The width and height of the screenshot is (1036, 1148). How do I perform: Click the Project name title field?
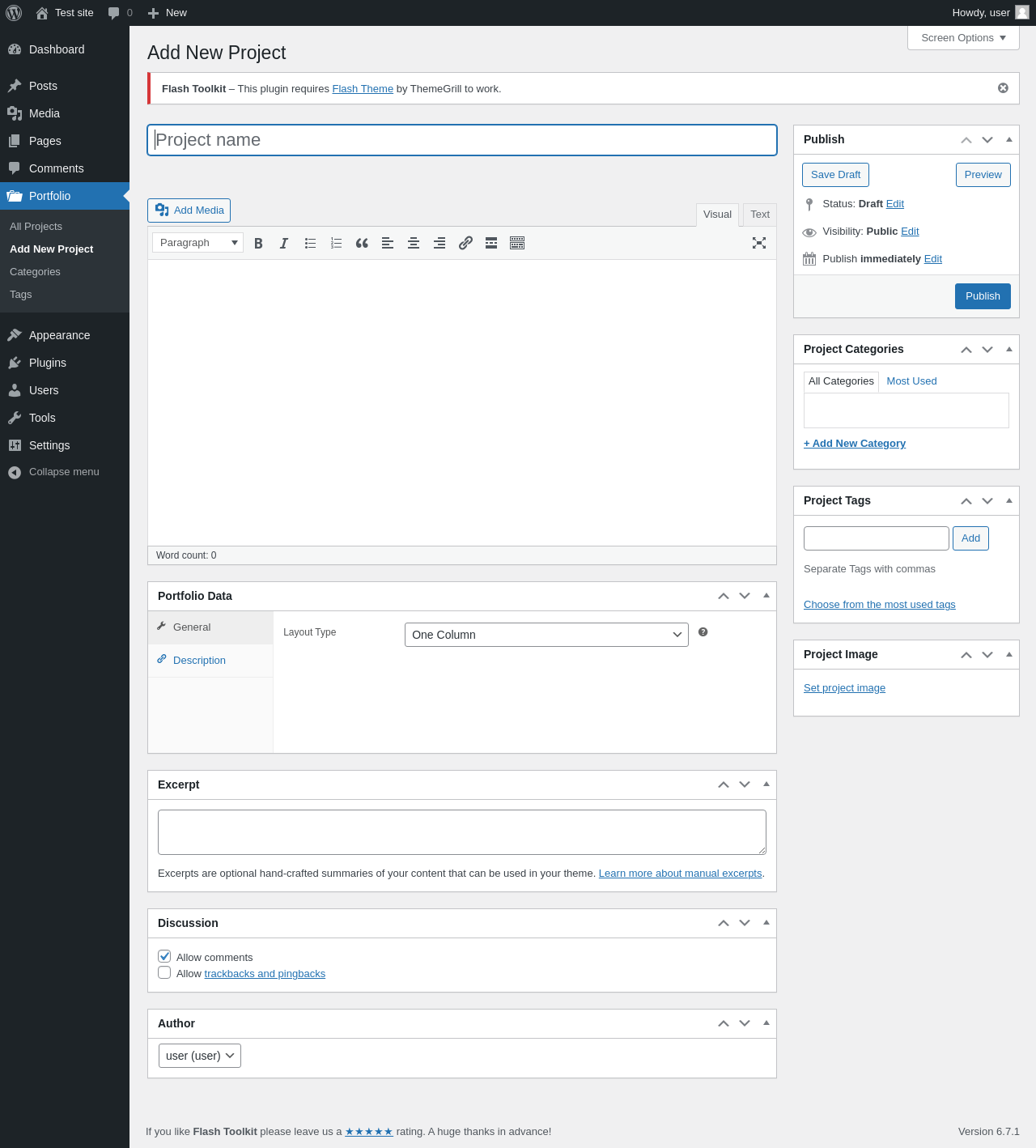tap(462, 140)
